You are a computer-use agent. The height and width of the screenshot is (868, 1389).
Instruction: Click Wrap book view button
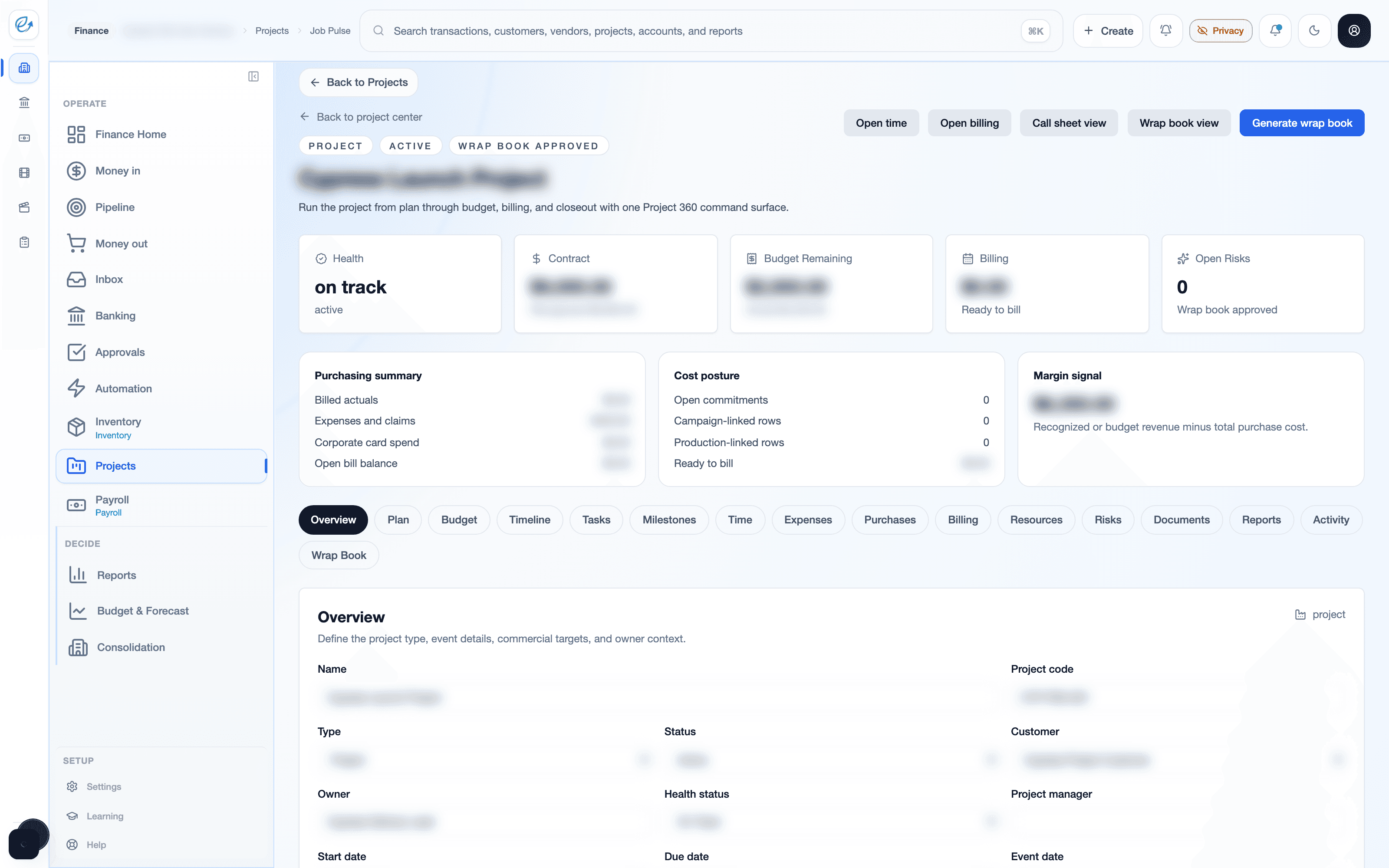click(1178, 123)
